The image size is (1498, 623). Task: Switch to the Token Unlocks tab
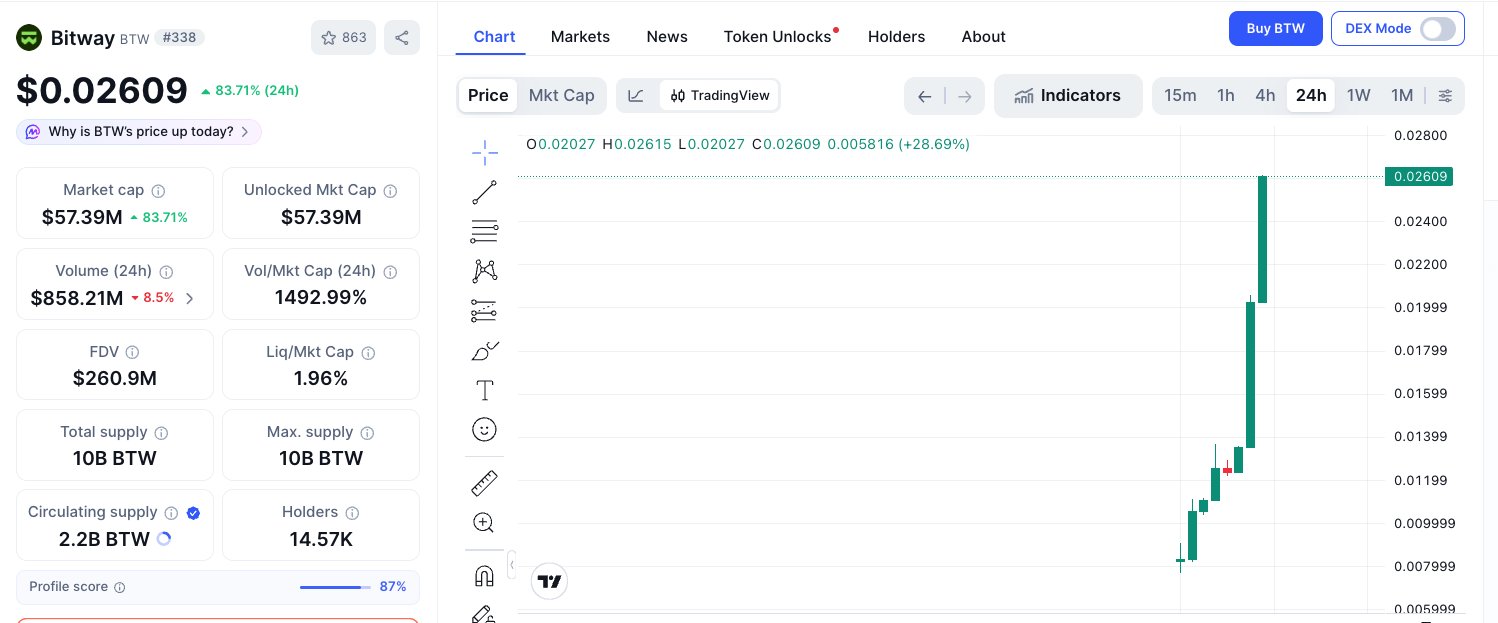[x=777, y=37]
